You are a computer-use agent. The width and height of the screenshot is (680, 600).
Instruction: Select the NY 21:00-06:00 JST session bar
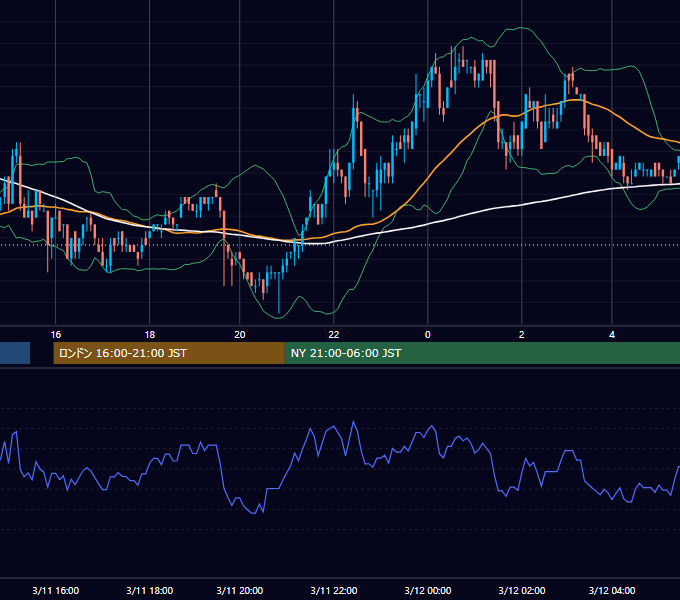[482, 353]
